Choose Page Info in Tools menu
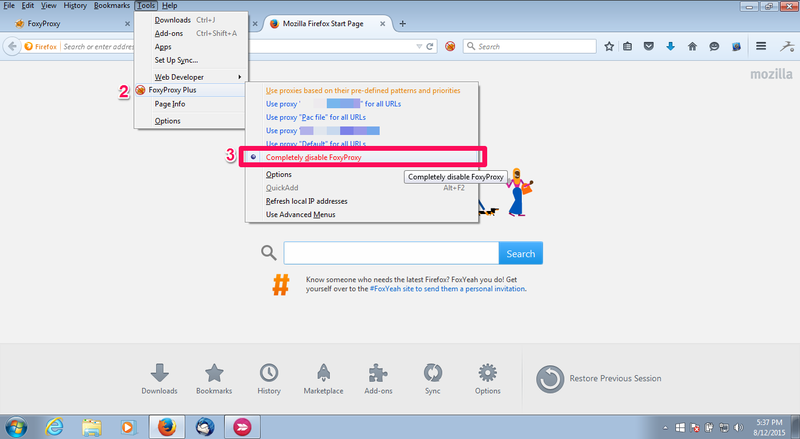This screenshot has height=439, width=800. click(x=191, y=104)
